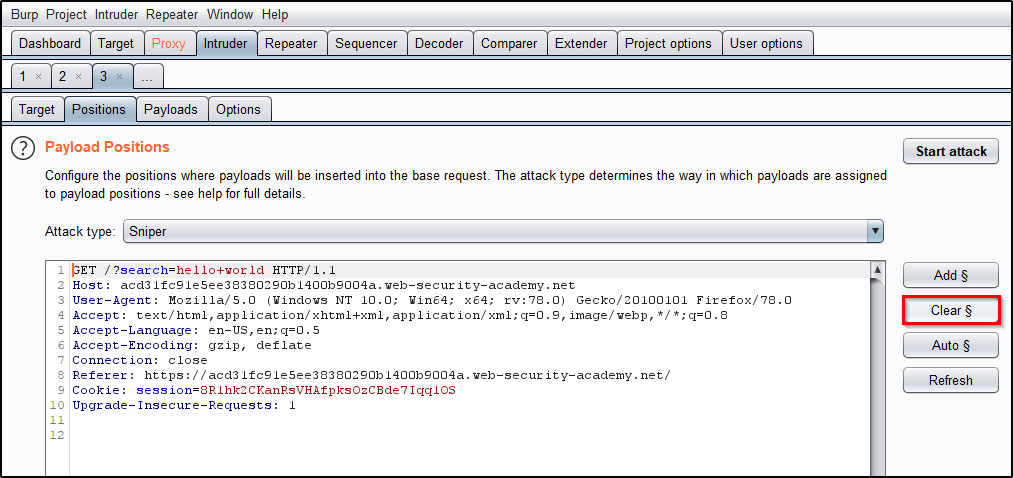
Task: Close attack tab 2
Action: pos(79,77)
